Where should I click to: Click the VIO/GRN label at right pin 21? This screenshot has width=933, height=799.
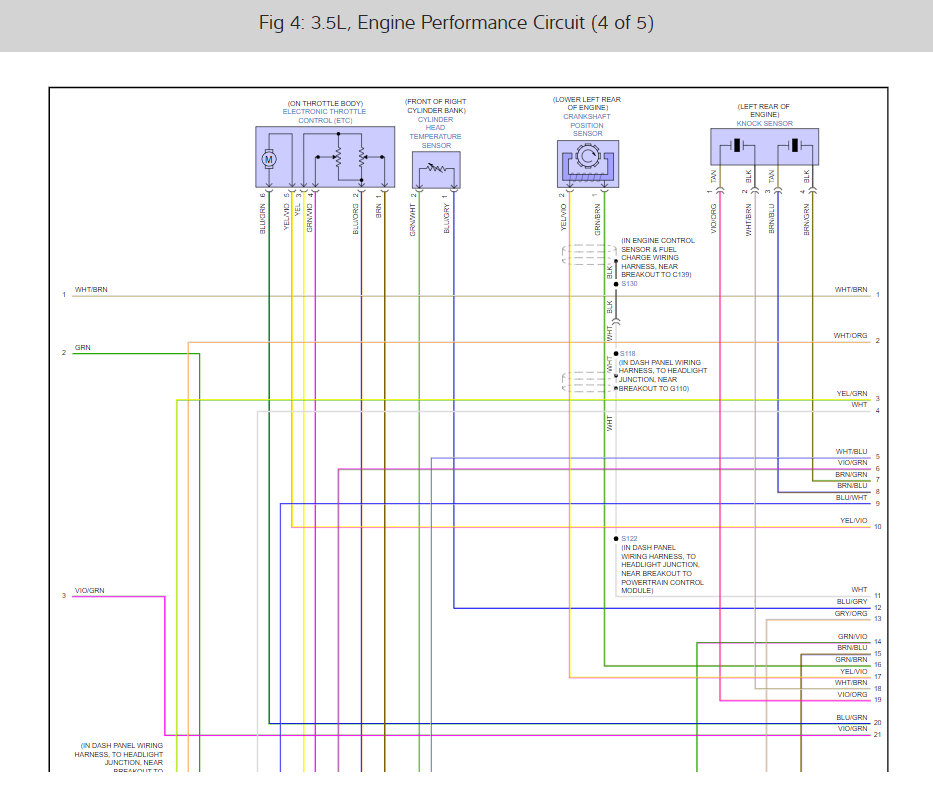pos(853,728)
